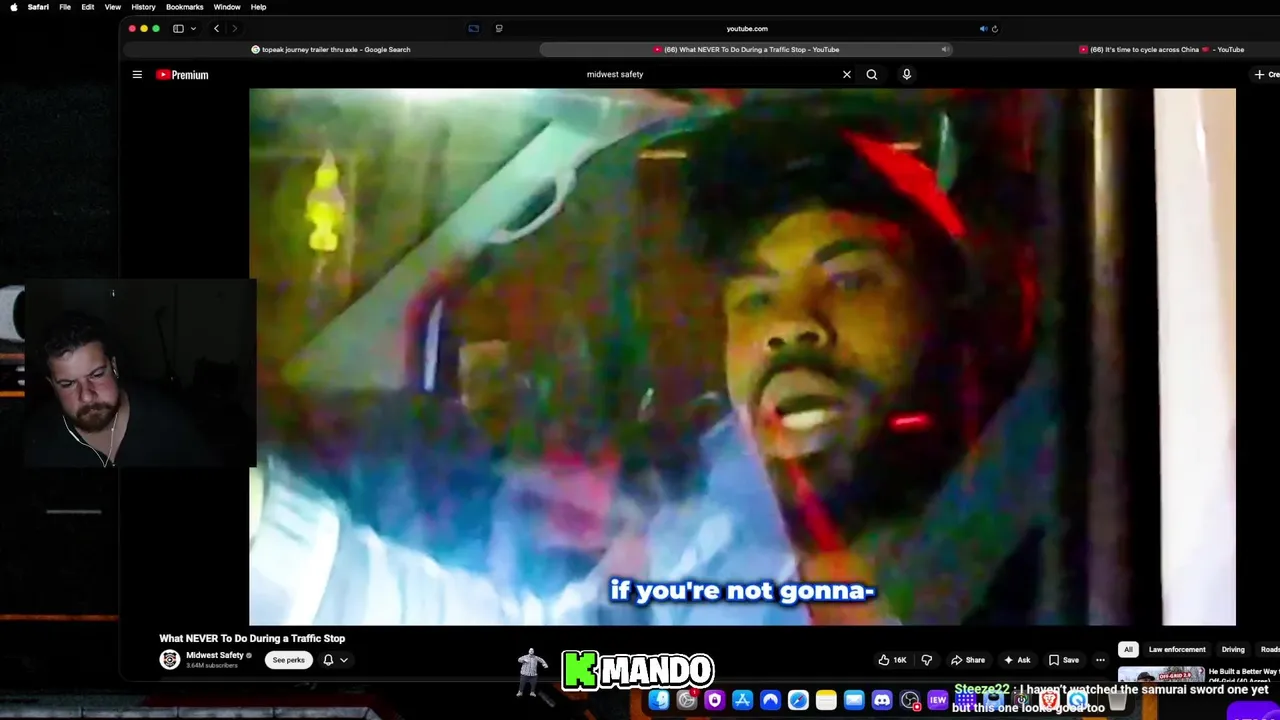Viewport: 1280px width, 720px height.
Task: Expand the notification options chevron
Action: [344, 660]
